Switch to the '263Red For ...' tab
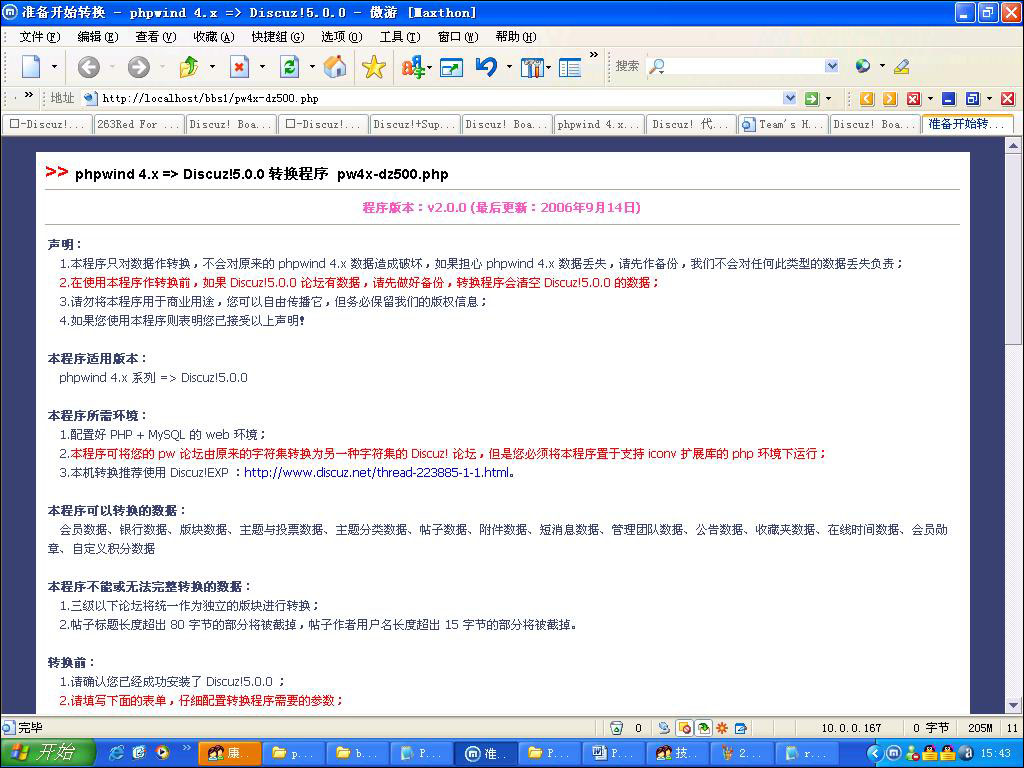 (139, 124)
